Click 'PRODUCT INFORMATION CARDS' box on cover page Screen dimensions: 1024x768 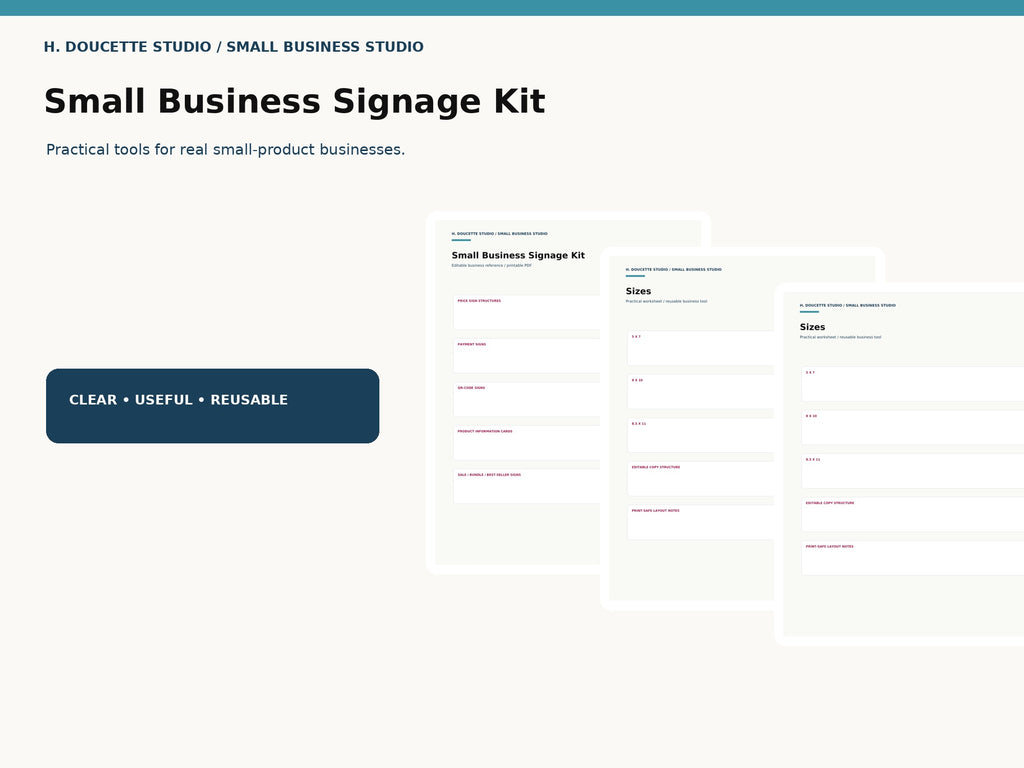click(x=526, y=443)
